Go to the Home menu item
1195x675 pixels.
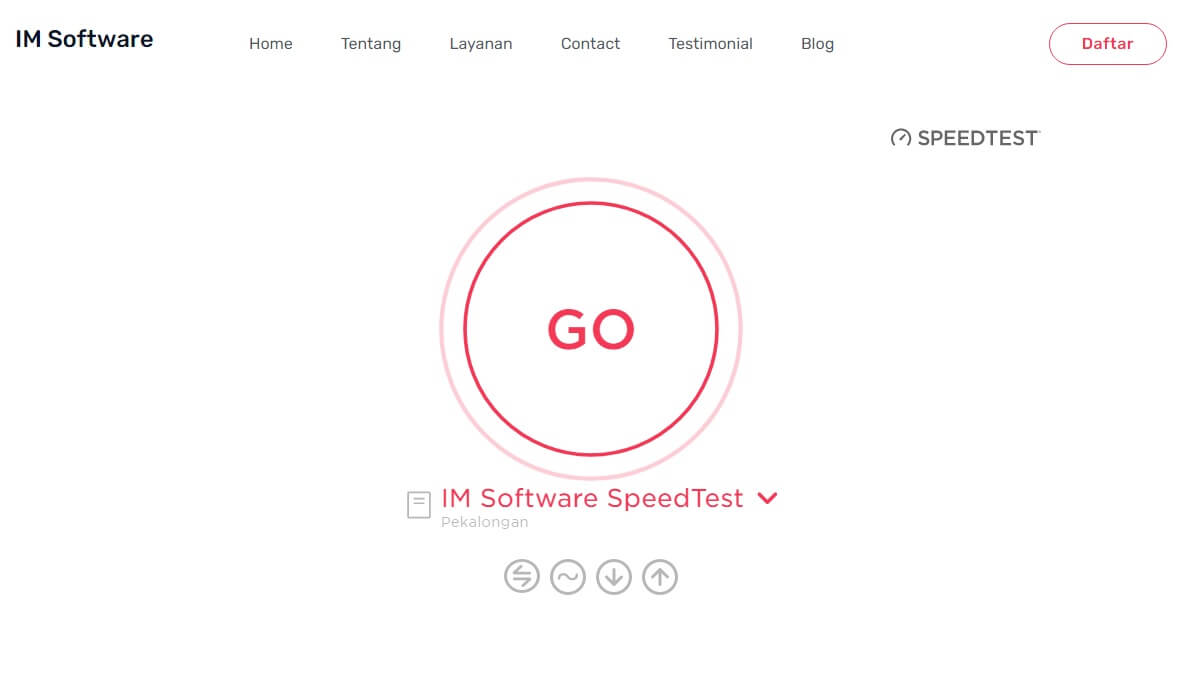271,44
